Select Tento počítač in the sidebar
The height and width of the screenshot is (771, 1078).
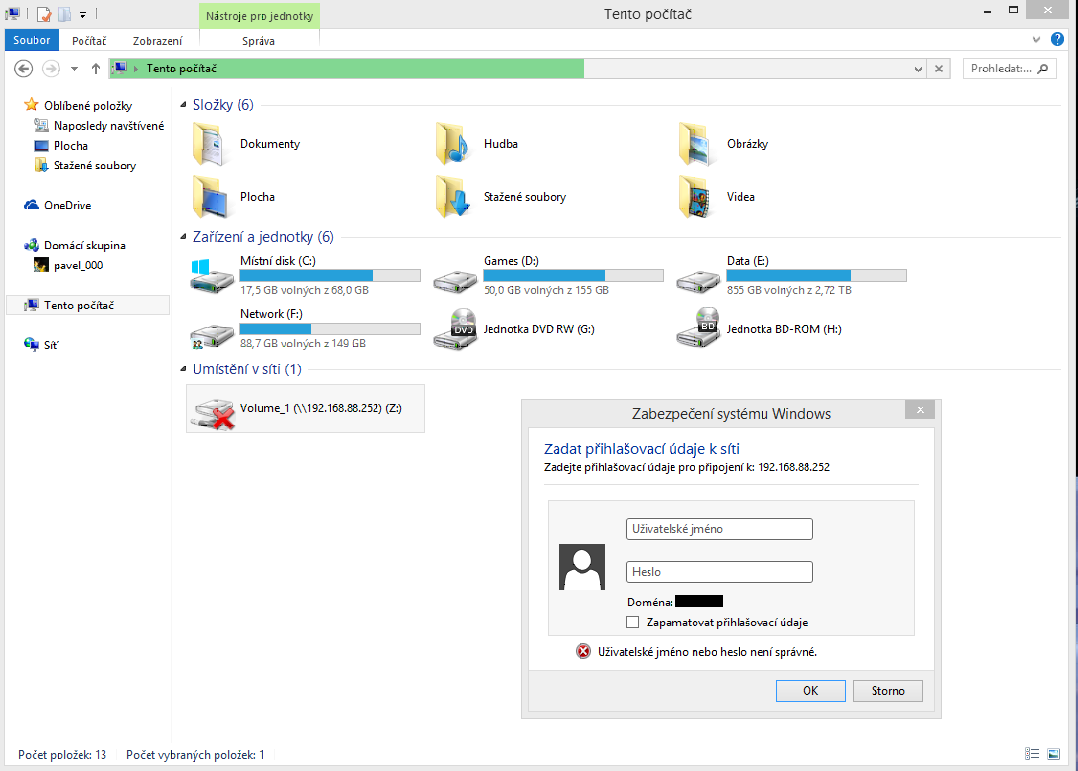(88, 305)
